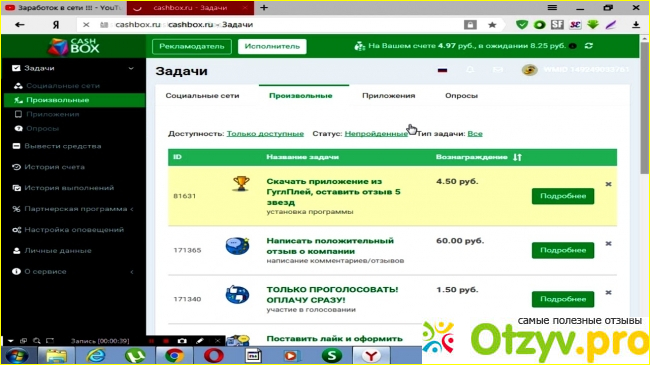
Task: Open uTorrent from the taskbar
Action: [135, 355]
